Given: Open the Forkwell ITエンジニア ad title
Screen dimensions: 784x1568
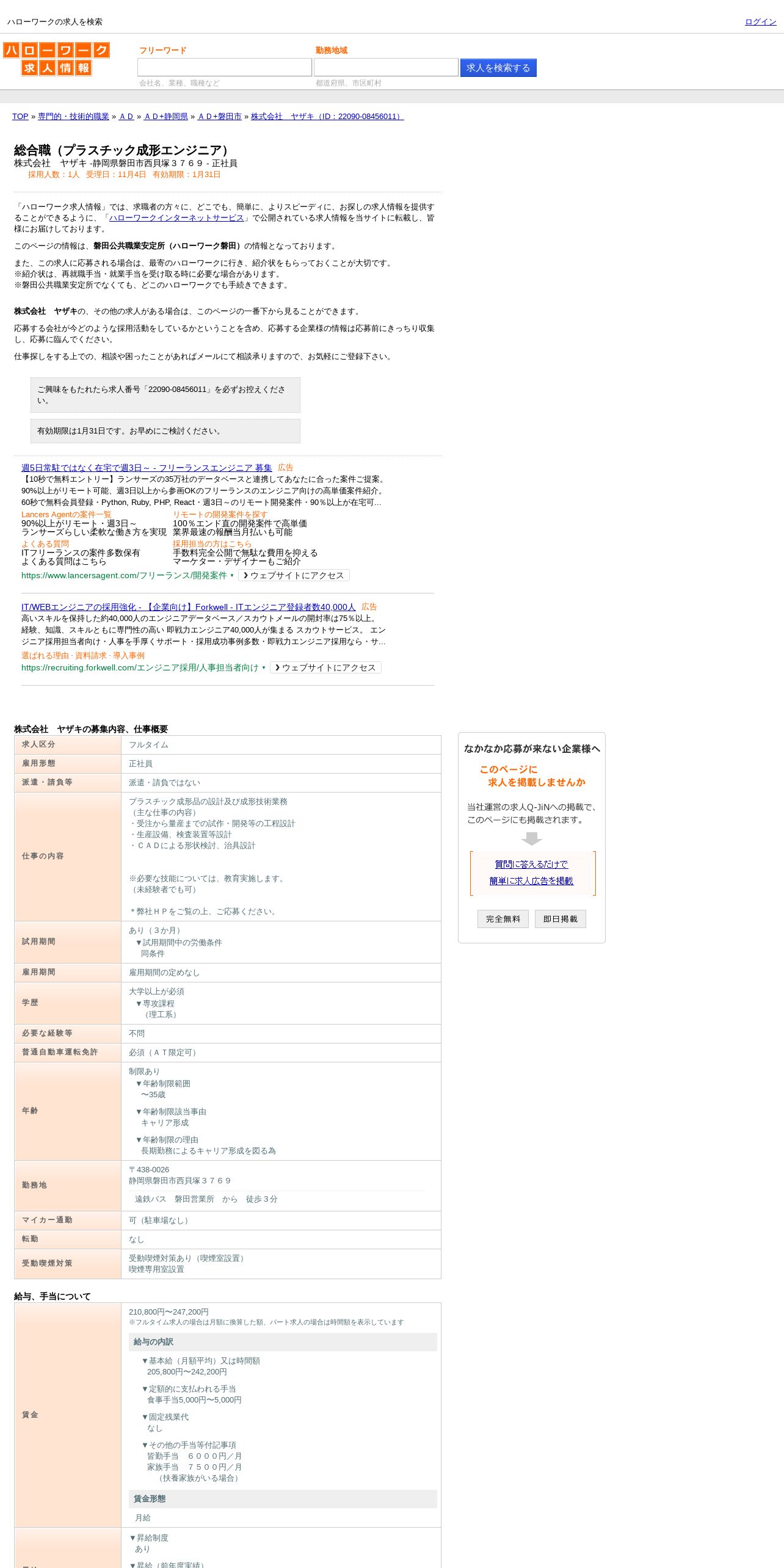Looking at the screenshot, I should coord(189,607).
